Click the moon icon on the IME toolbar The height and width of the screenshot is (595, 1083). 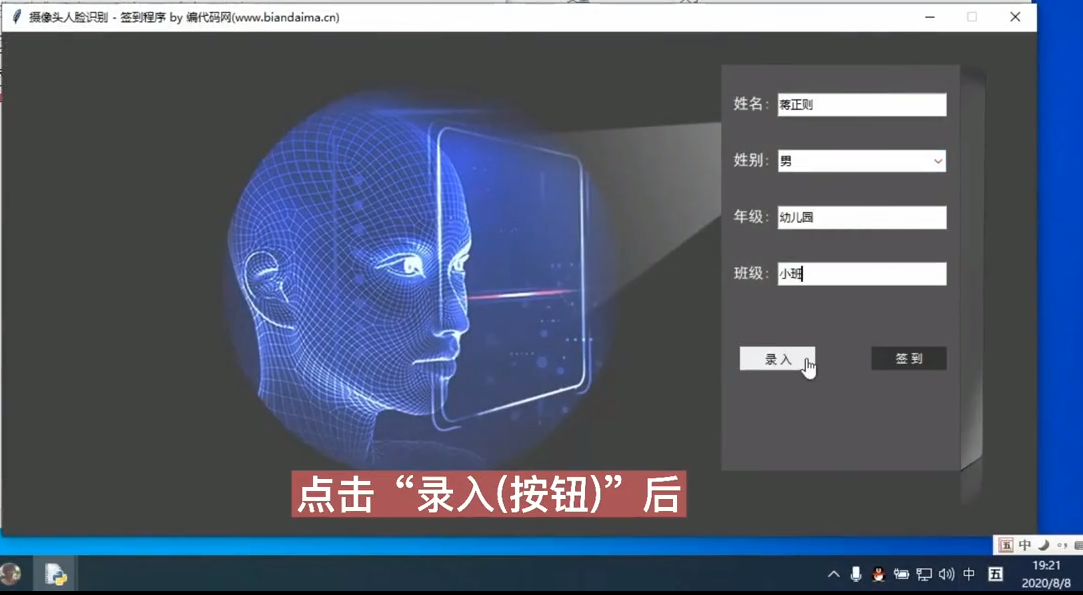(1043, 544)
